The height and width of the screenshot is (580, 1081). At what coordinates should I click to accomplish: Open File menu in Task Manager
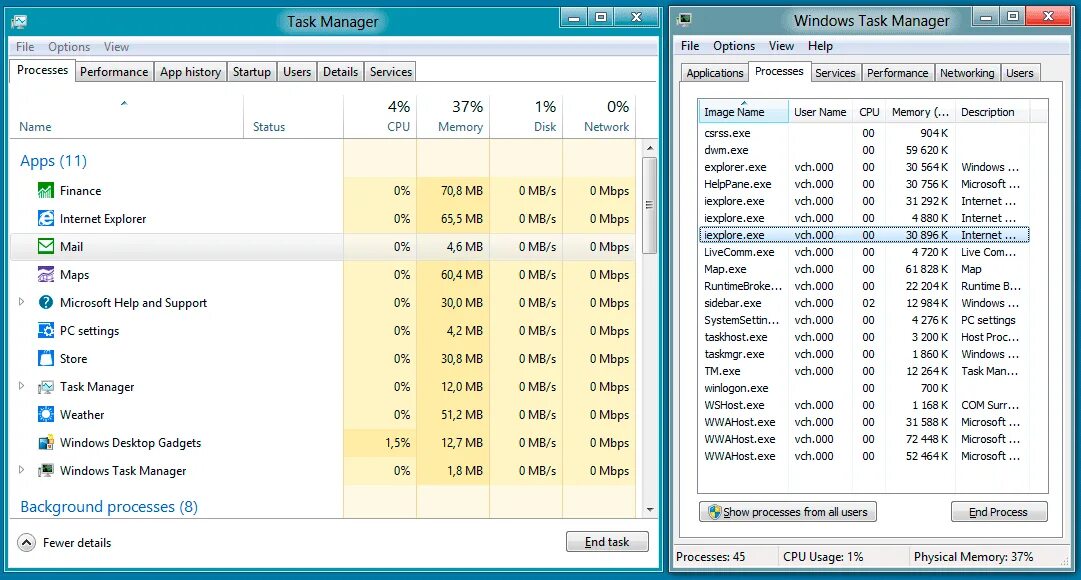pos(26,47)
